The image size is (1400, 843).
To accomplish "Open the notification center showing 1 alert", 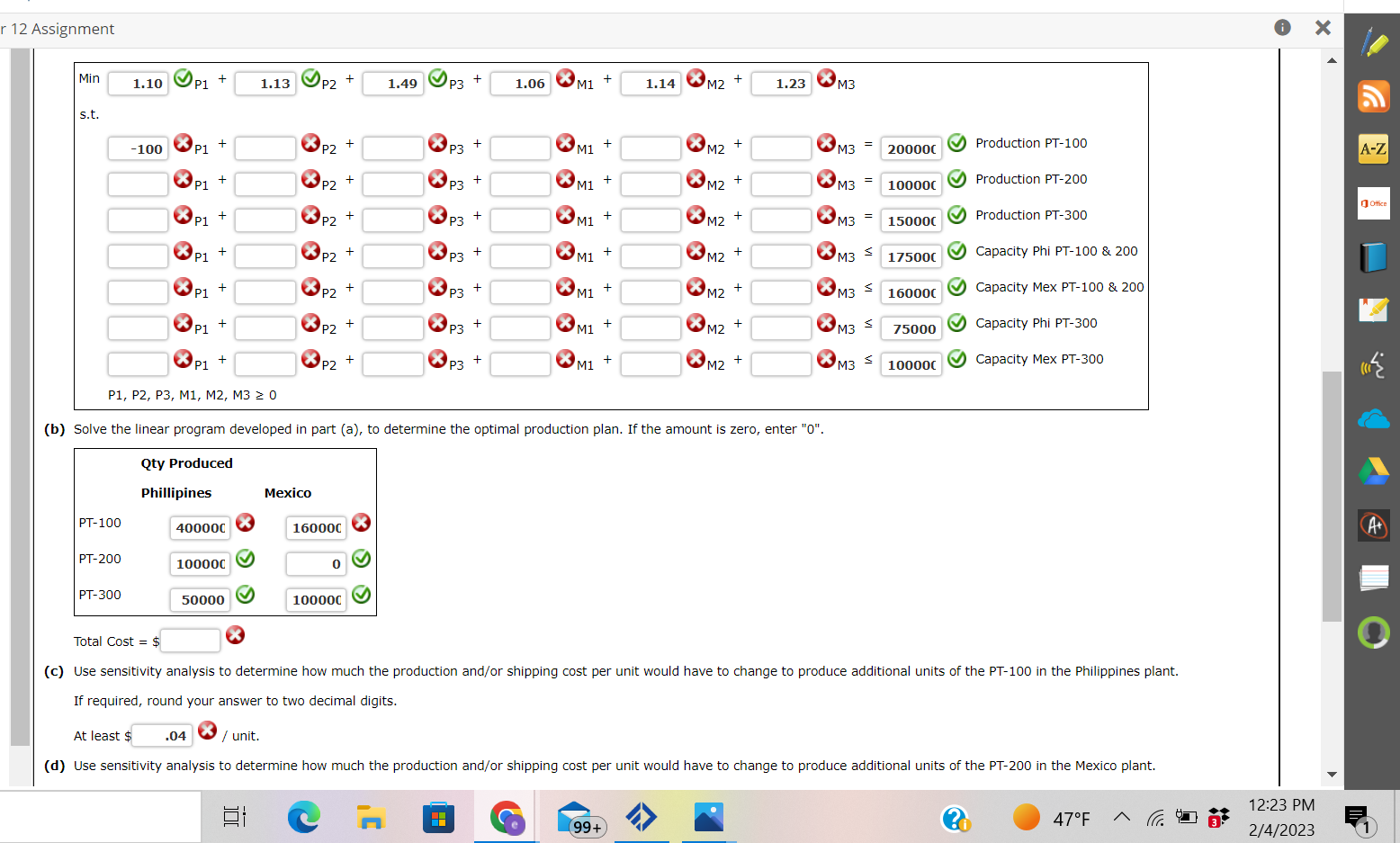I will [x=1358, y=817].
